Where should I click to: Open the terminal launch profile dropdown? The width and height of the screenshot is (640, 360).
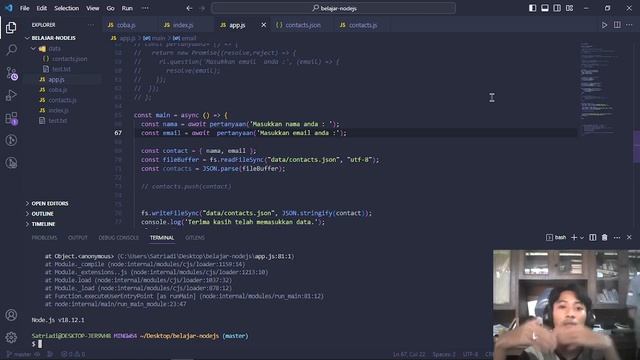(582, 238)
